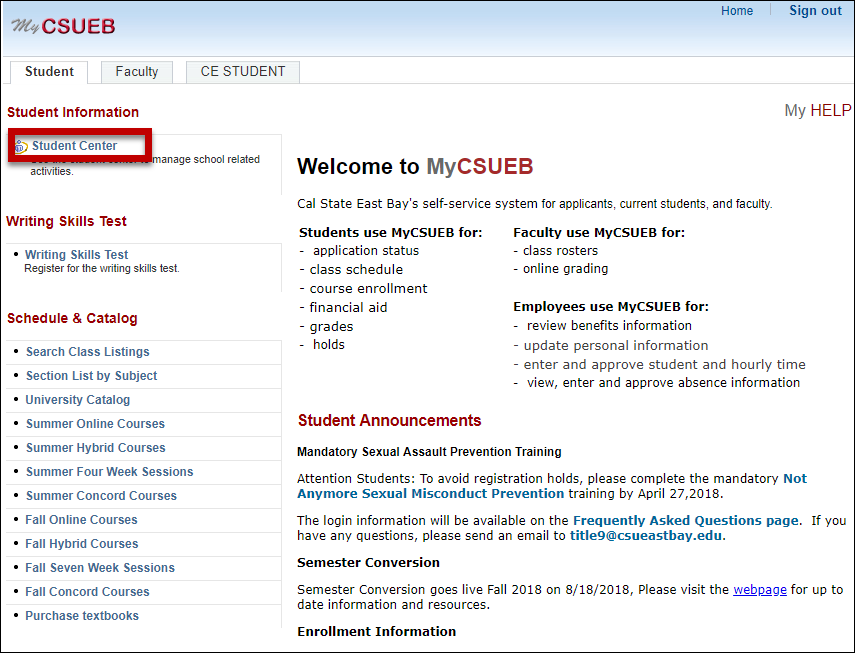This screenshot has width=855, height=653.
Task: Click the 'Enrollment Information' heading
Action: click(376, 631)
